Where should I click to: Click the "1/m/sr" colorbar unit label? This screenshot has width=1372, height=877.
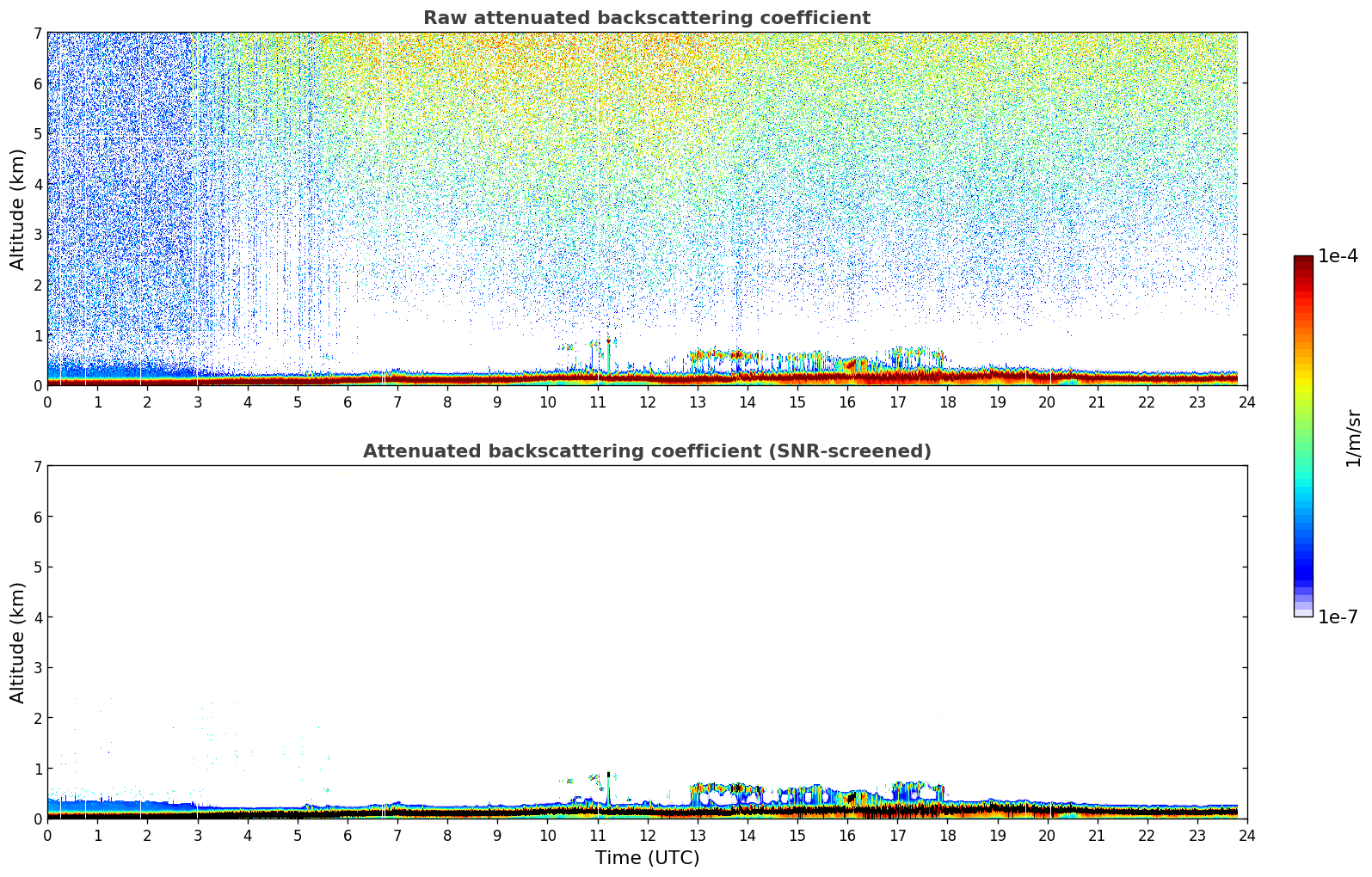[x=1353, y=438]
